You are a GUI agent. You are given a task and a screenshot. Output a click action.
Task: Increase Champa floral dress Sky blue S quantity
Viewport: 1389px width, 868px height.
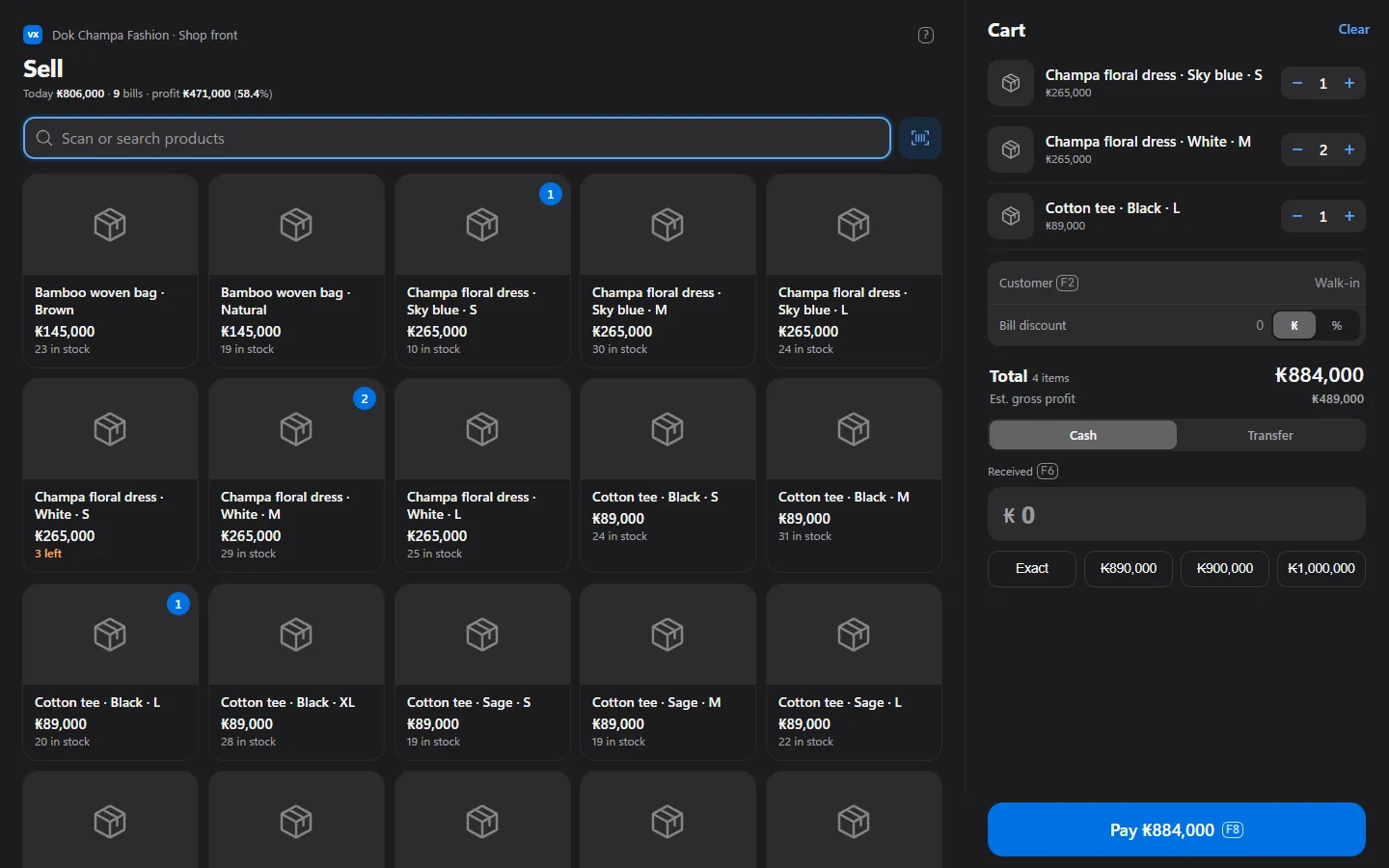click(x=1349, y=84)
